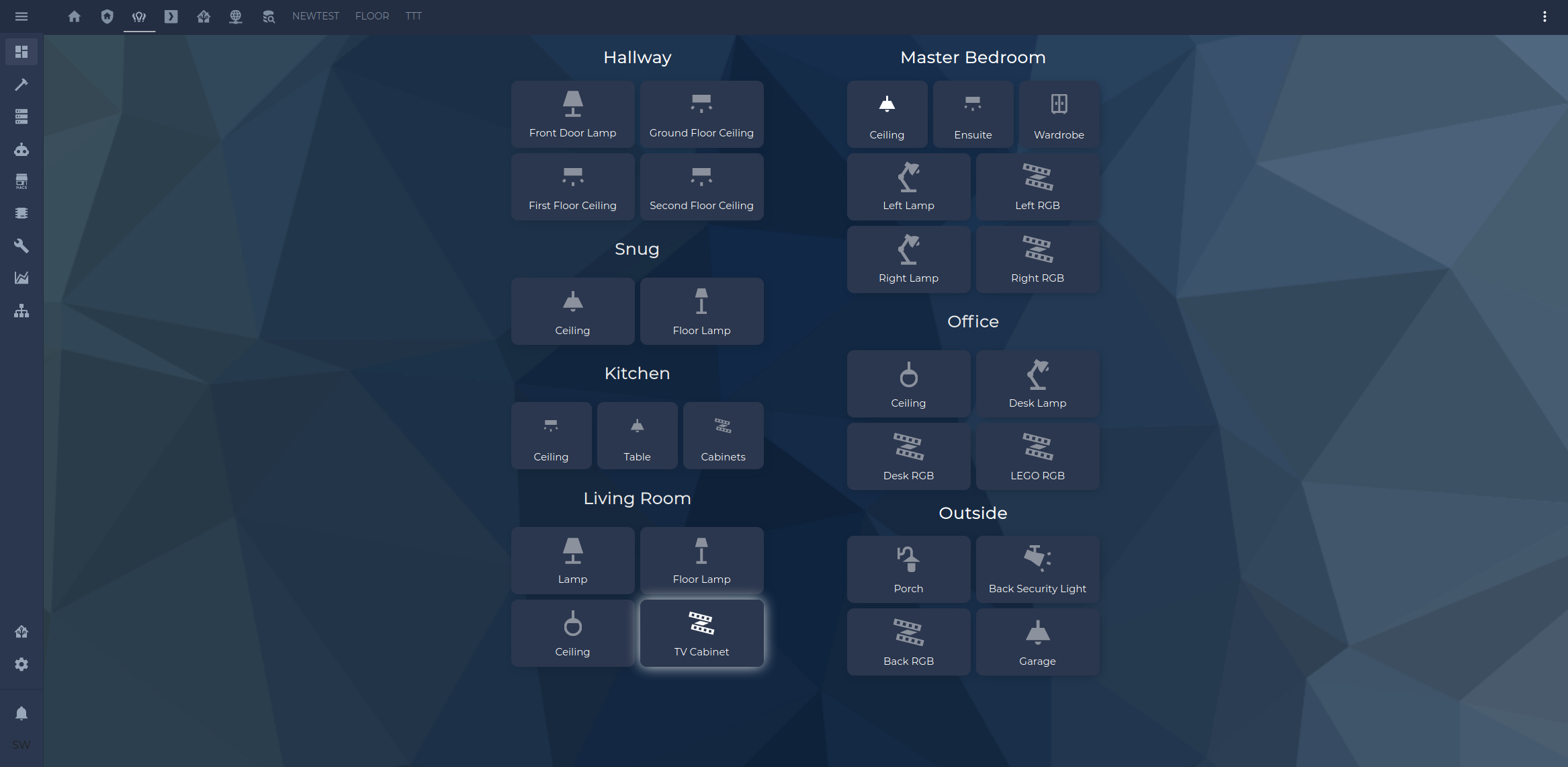Toggle the Back RGB strip
1568x767 pixels.
(908, 642)
